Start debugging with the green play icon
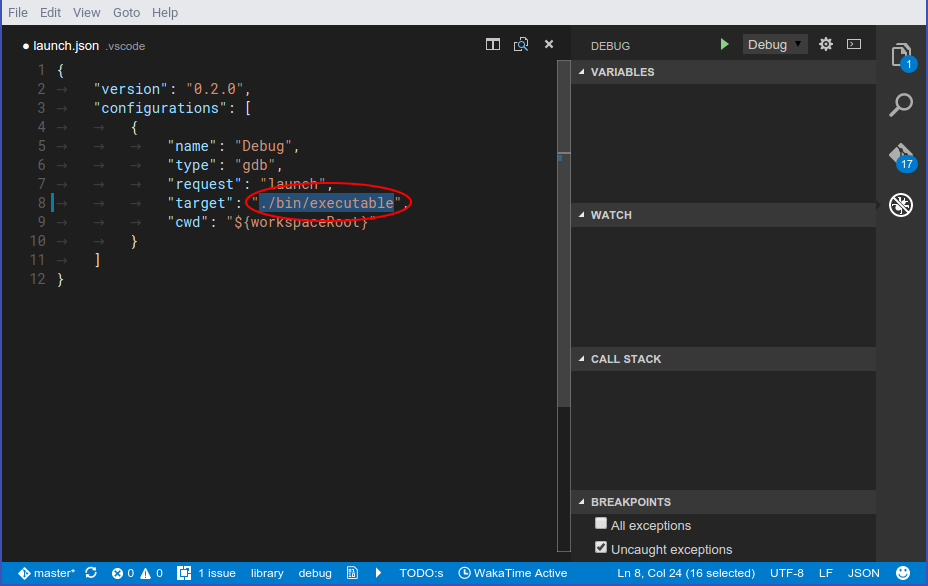This screenshot has height=586, width=928. [724, 44]
